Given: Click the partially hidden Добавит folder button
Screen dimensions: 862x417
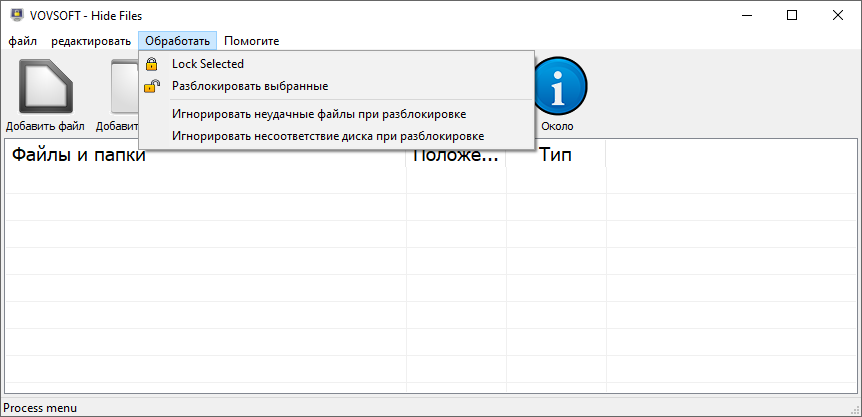Looking at the screenshot, I should 117,94.
